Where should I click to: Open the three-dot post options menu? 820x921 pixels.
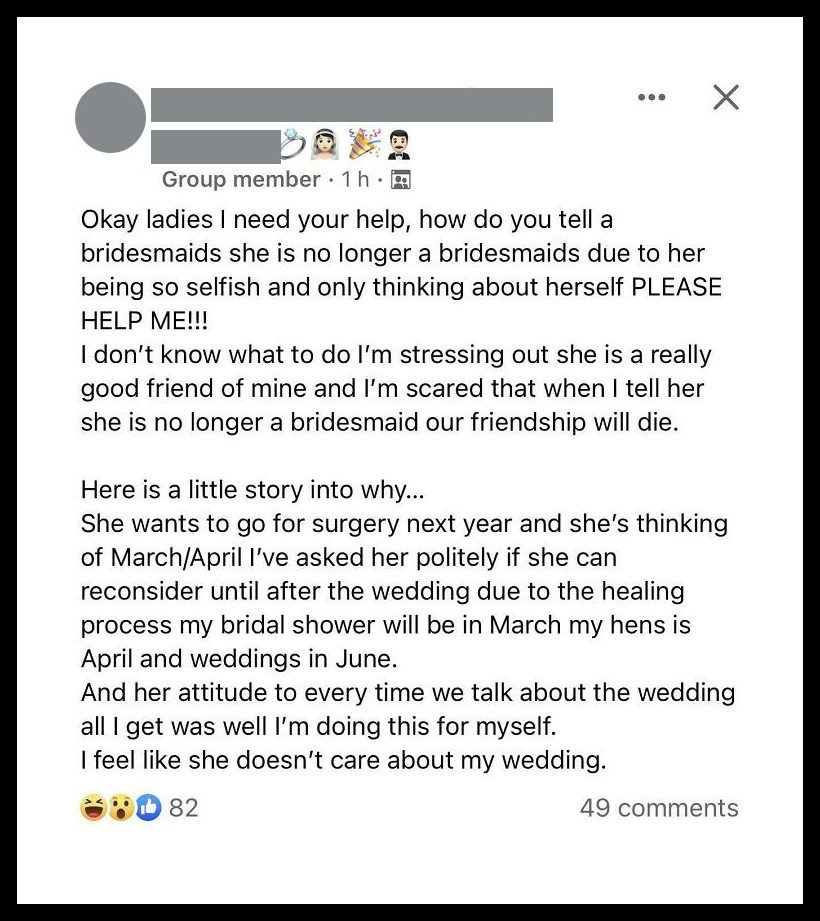click(x=651, y=97)
